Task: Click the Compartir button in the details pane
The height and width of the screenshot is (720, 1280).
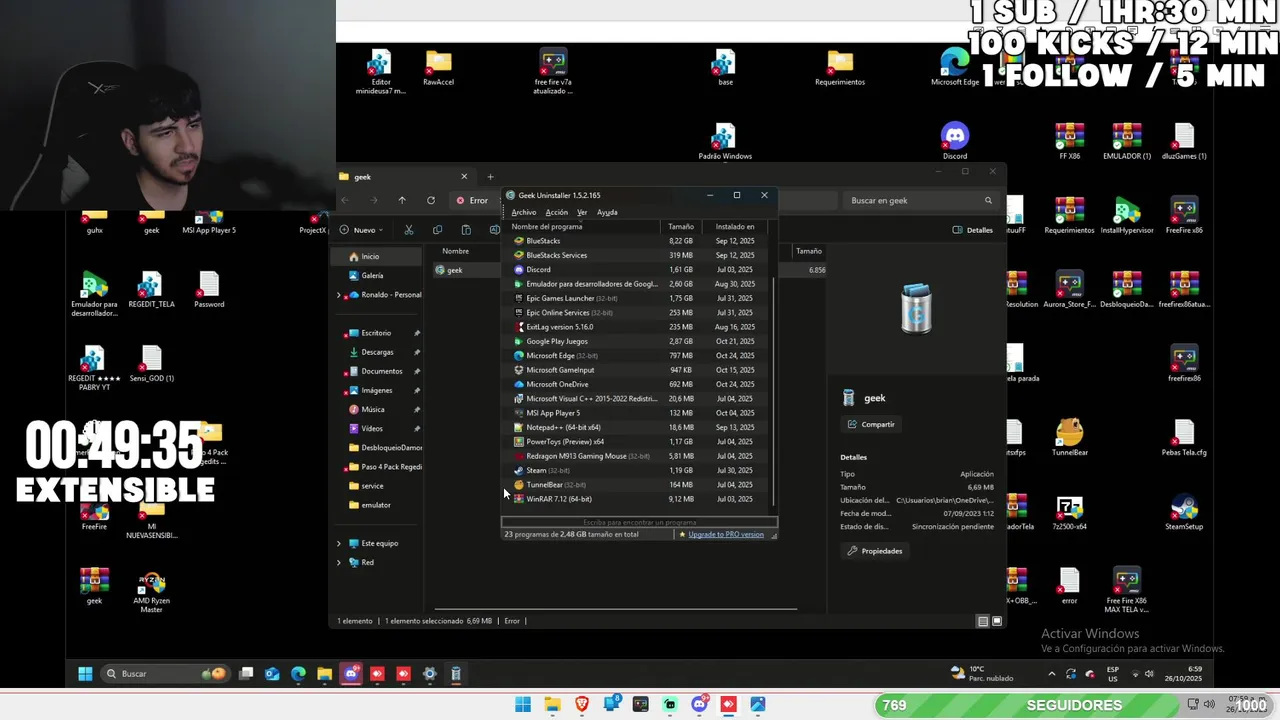Action: (870, 424)
